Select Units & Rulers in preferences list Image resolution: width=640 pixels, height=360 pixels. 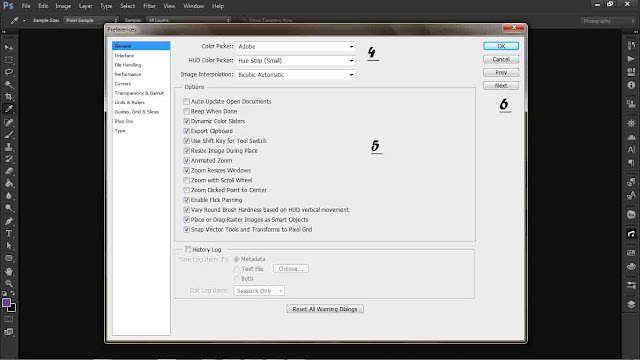click(x=129, y=102)
